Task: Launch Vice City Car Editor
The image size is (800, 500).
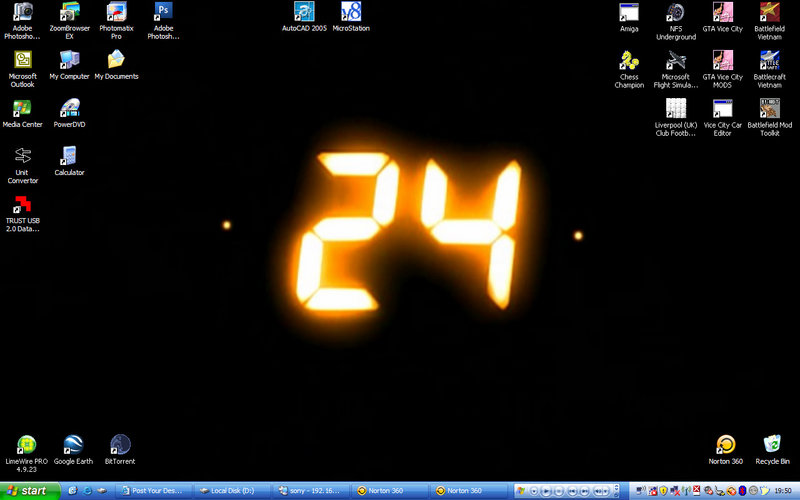Action: click(x=722, y=117)
